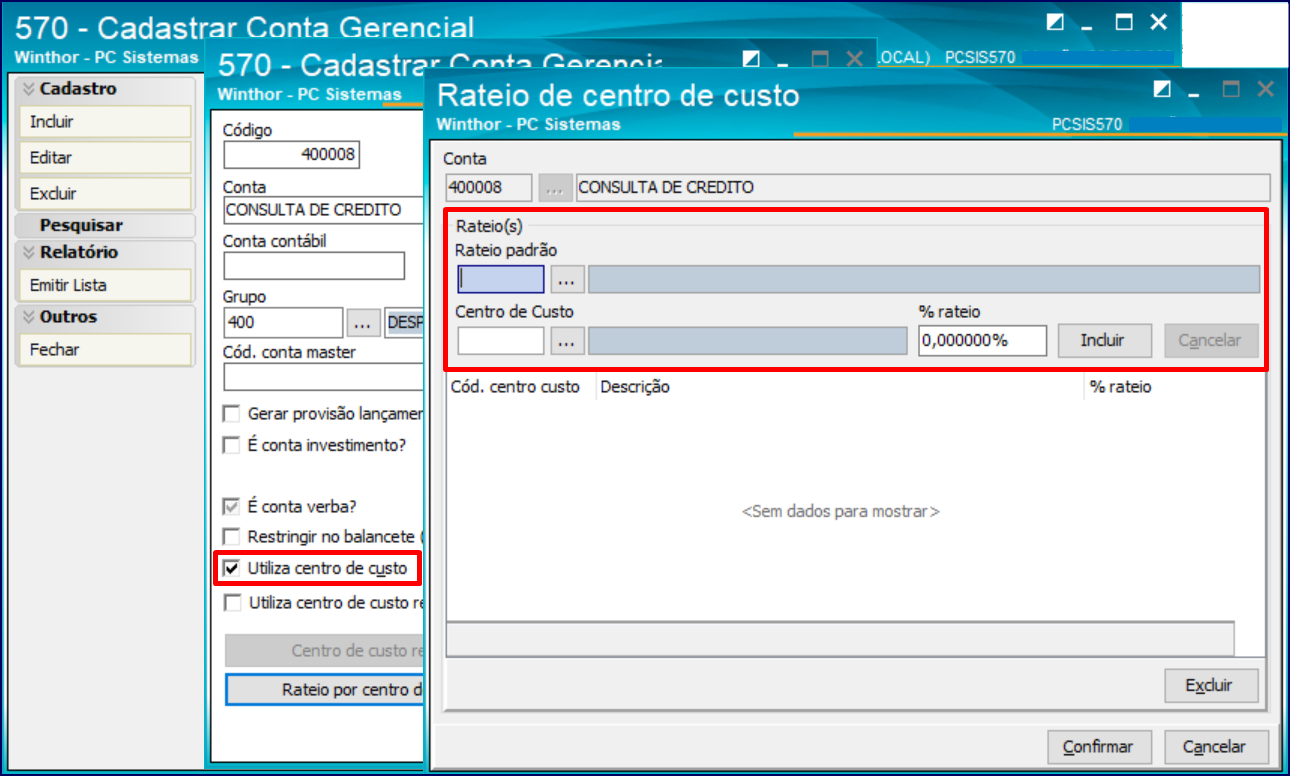Maximize the main 570 Cadastrar Conta Gerencial window
Screen dimensions: 1290x776
(1124, 22)
